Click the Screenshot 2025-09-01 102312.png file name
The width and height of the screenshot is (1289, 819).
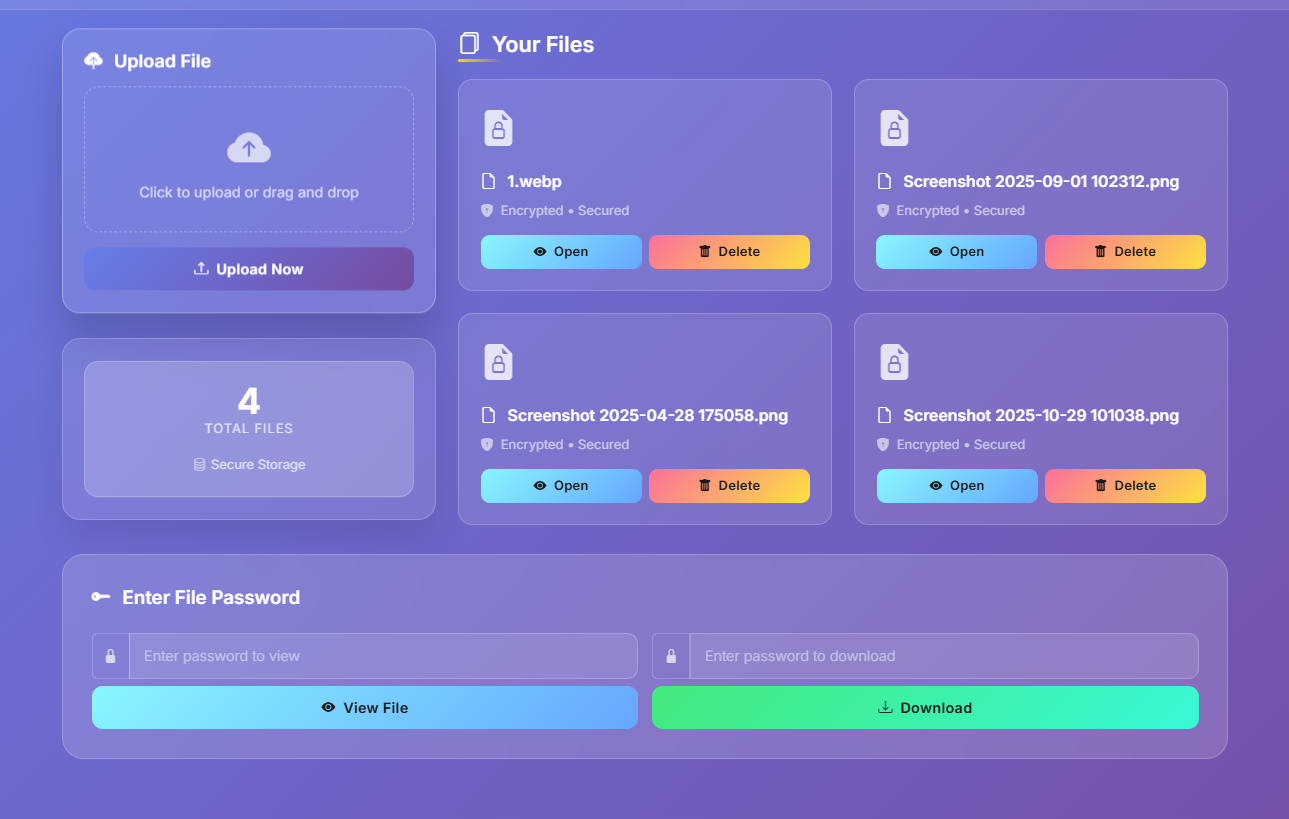coord(1041,181)
